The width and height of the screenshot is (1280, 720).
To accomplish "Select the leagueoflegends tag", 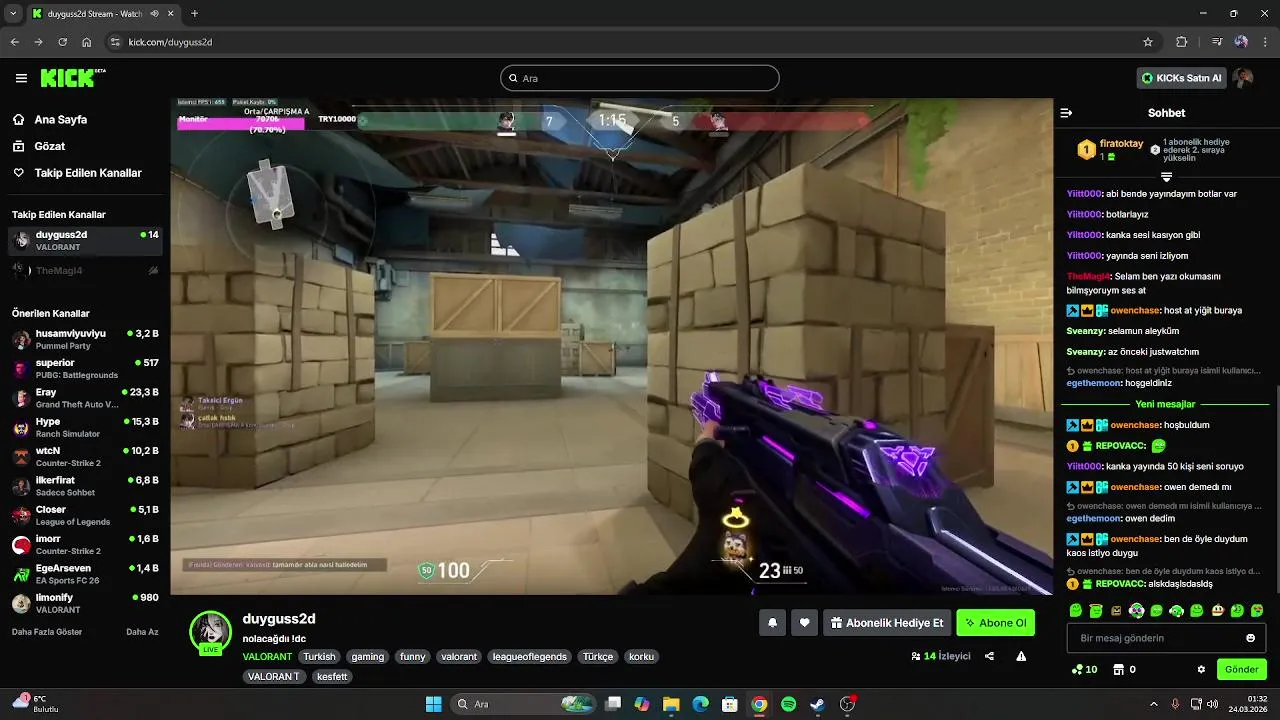I will 530,657.
